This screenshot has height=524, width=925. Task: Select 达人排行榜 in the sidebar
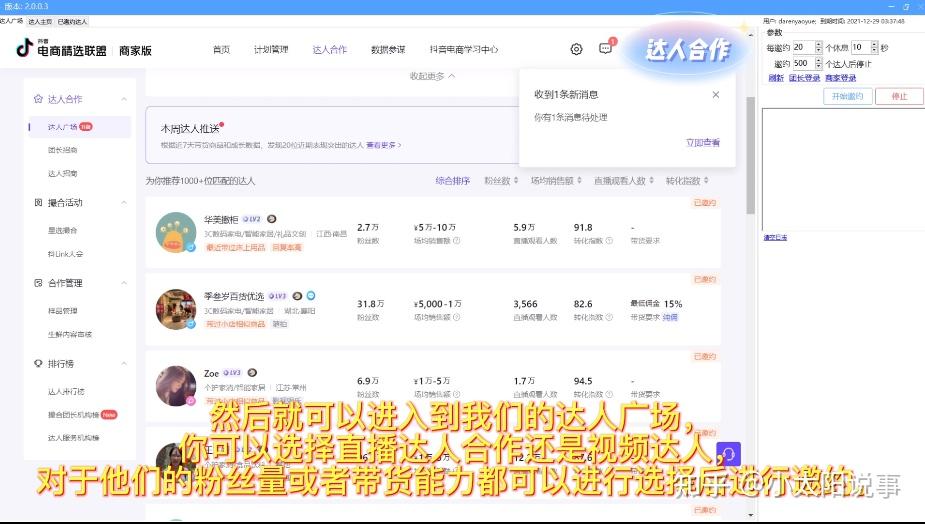click(66, 391)
